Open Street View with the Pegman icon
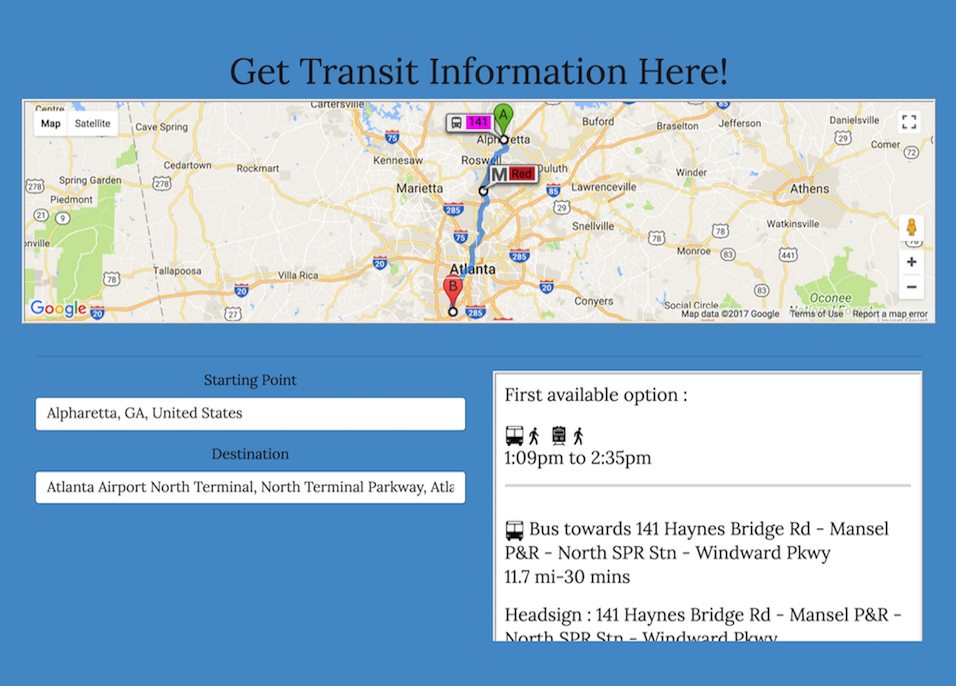Image resolution: width=956 pixels, height=686 pixels. pos(911,228)
